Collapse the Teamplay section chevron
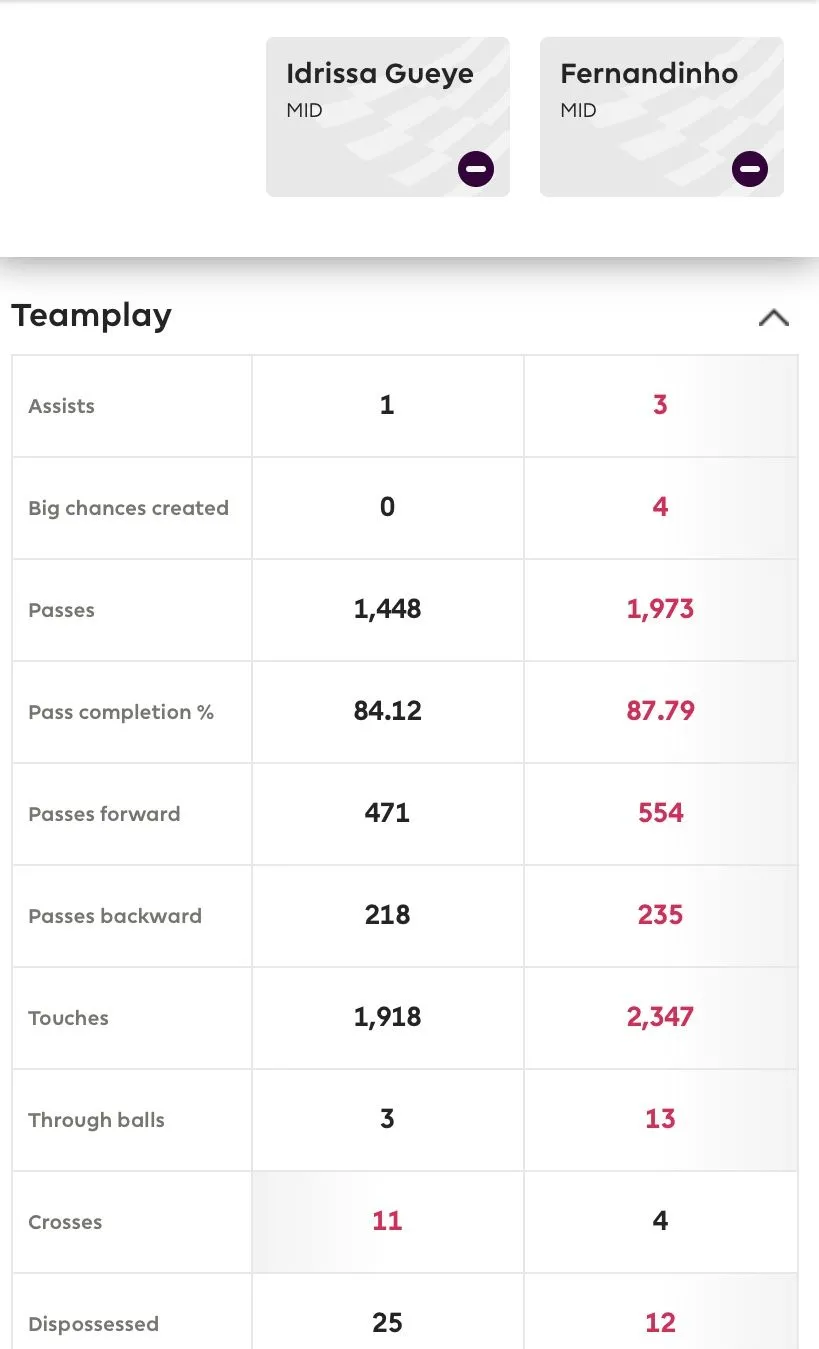This screenshot has width=819, height=1349. click(774, 318)
